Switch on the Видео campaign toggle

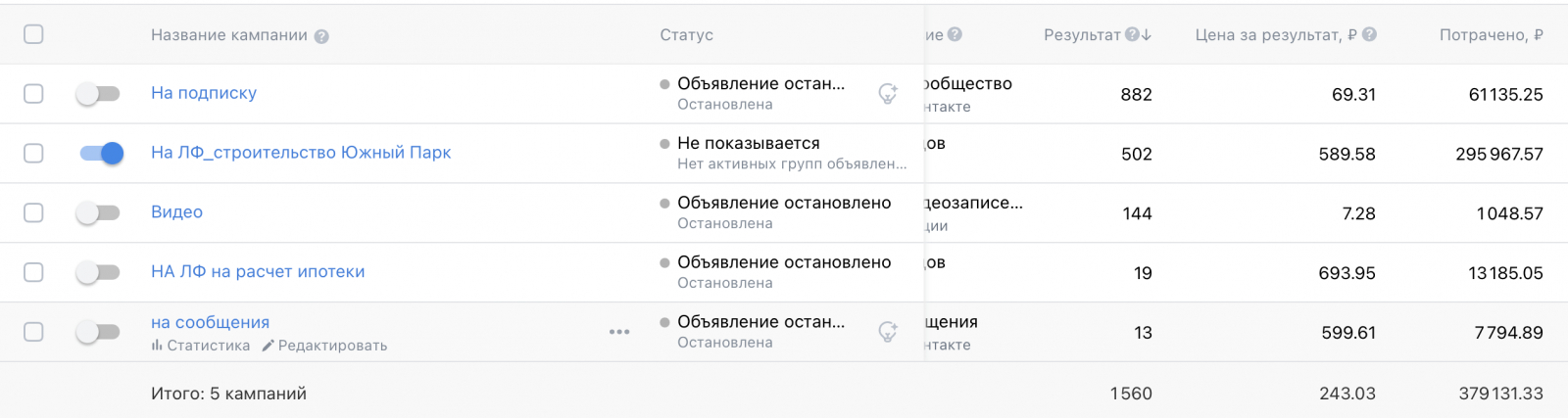point(98,212)
